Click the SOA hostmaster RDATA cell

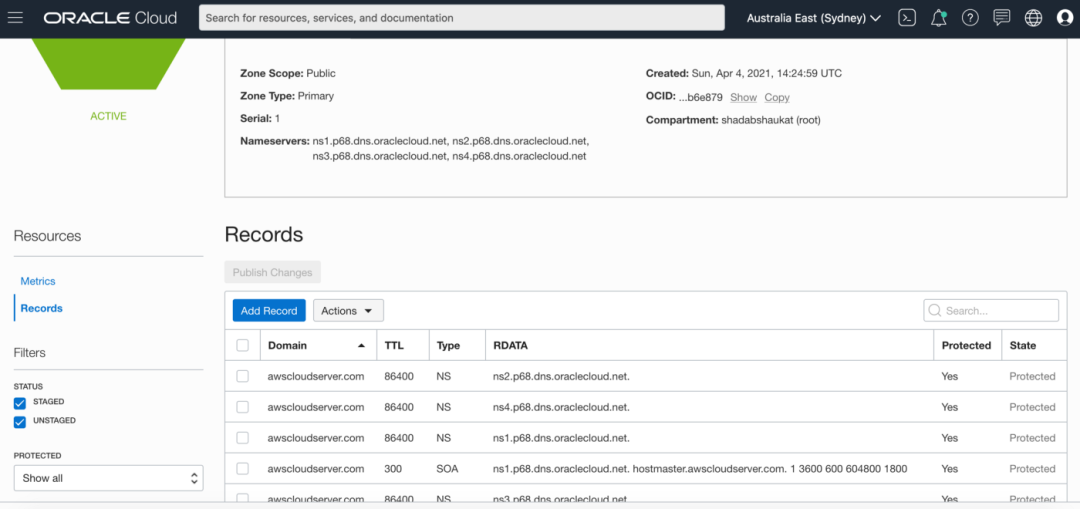coord(700,468)
